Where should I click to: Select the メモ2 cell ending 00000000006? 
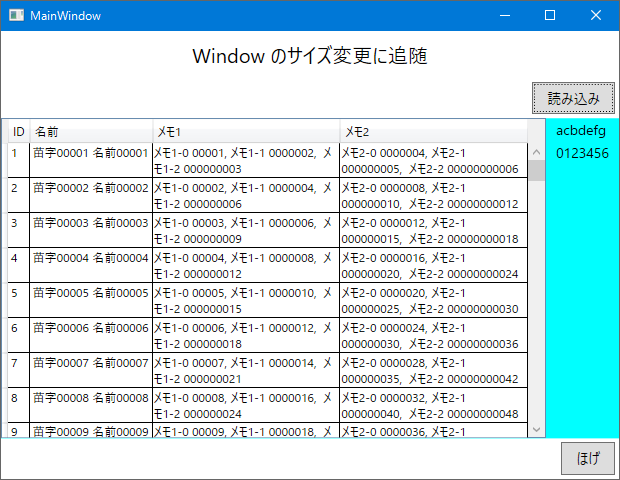tap(433, 161)
